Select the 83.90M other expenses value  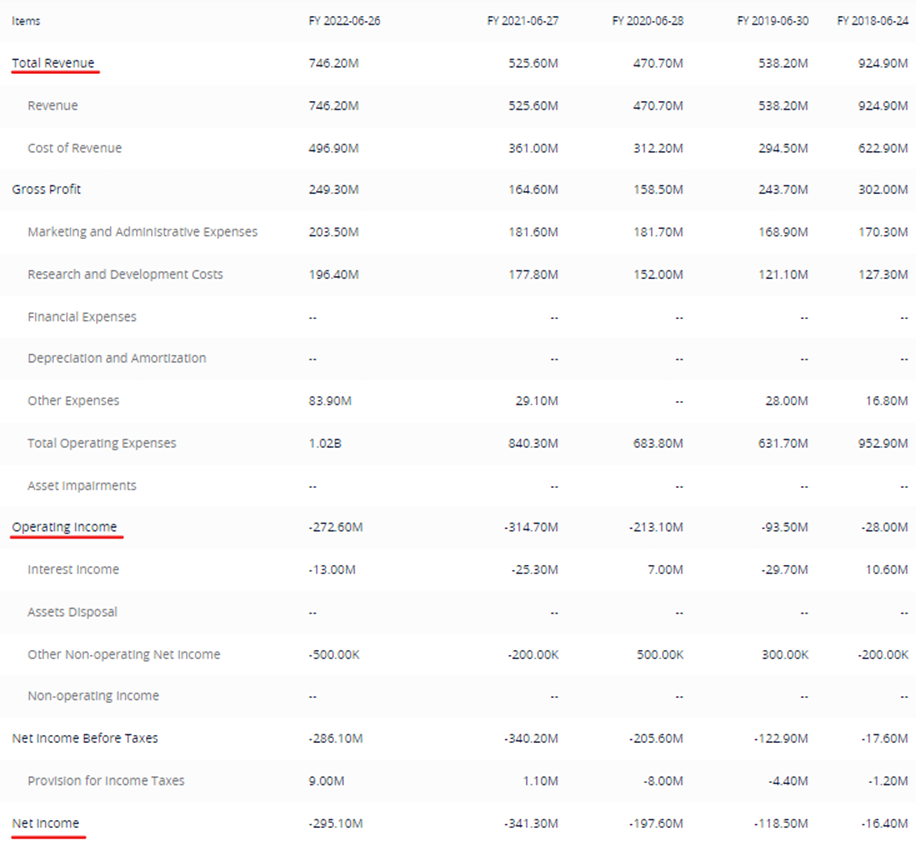point(330,401)
